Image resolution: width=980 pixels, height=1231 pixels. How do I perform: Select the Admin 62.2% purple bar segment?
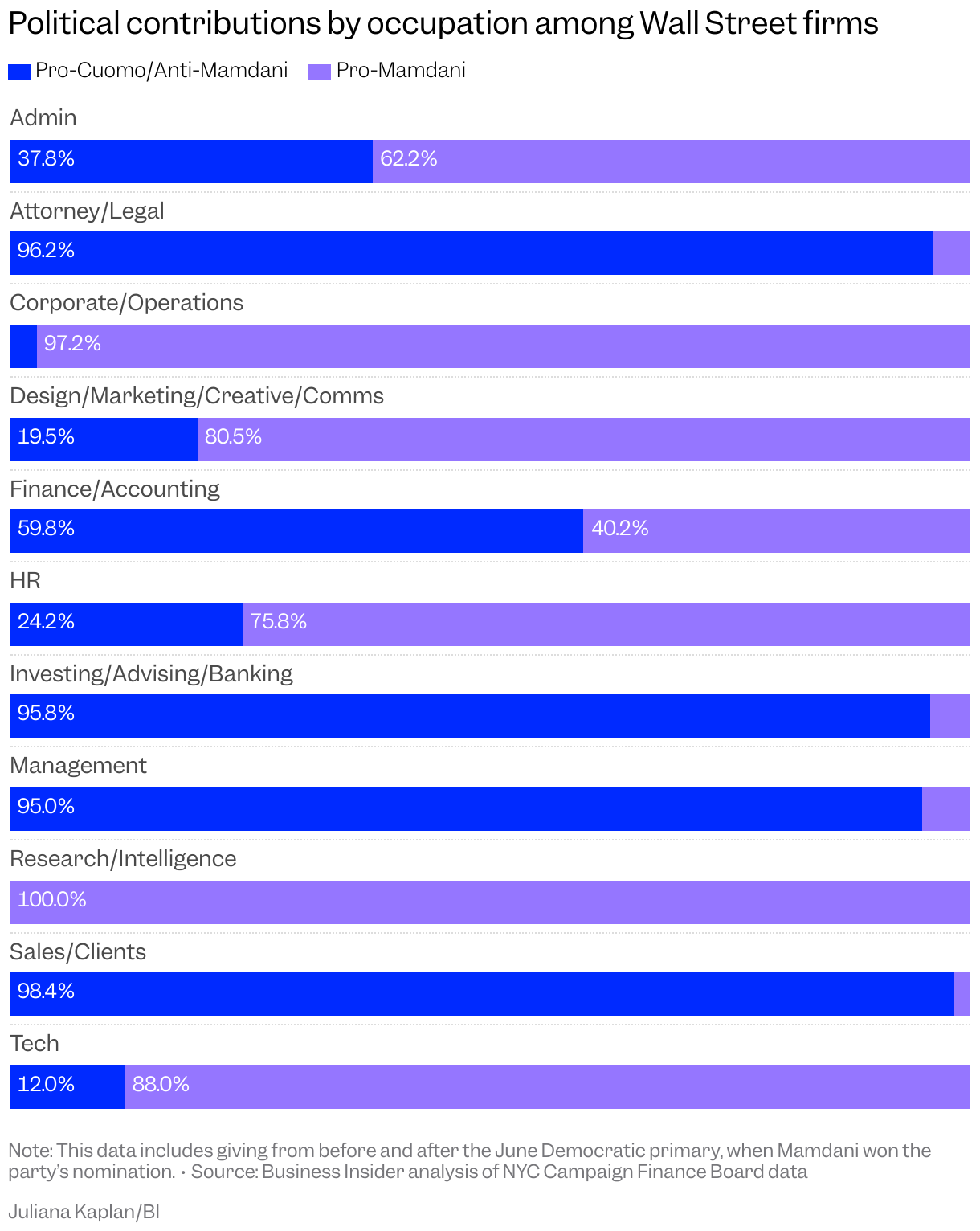(671, 162)
